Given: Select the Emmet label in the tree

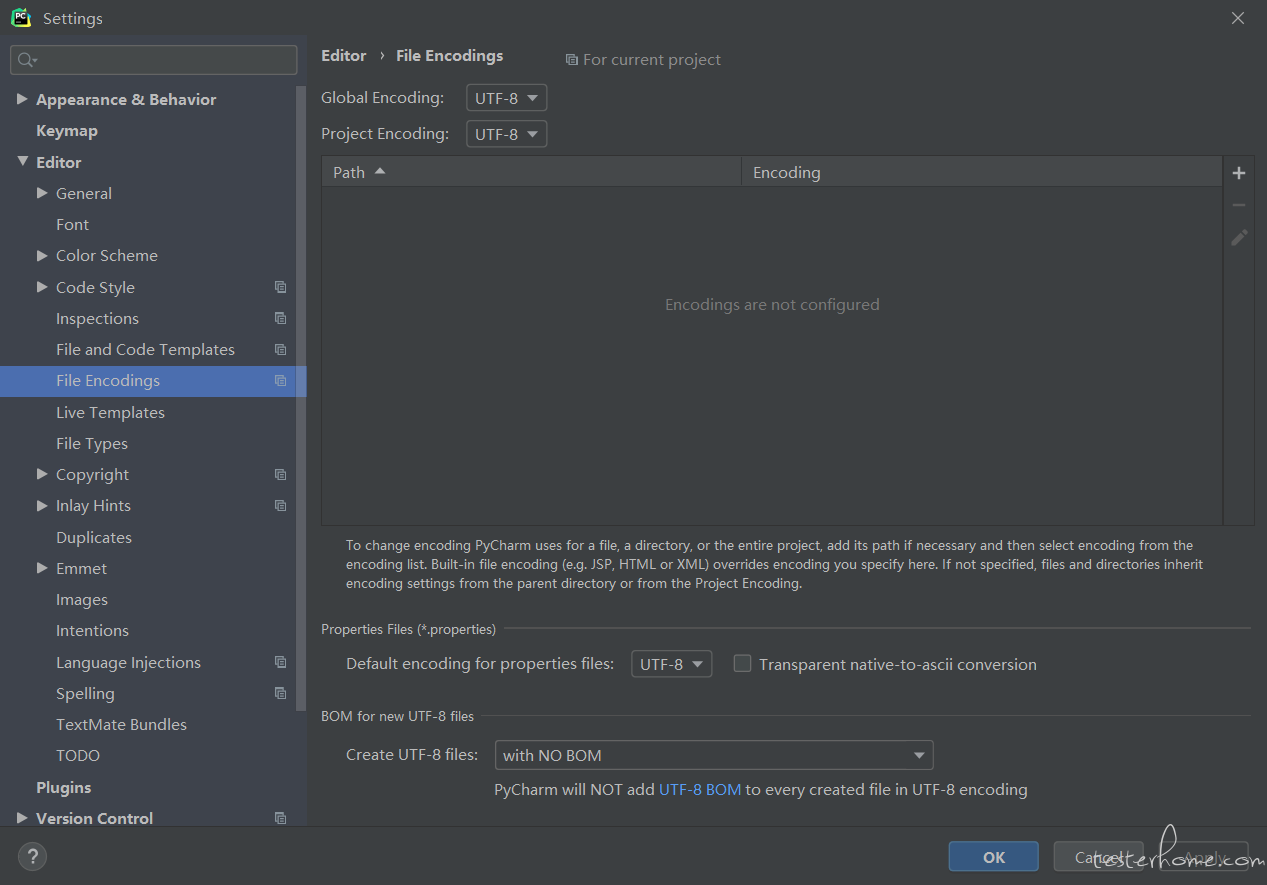Looking at the screenshot, I should point(81,569).
